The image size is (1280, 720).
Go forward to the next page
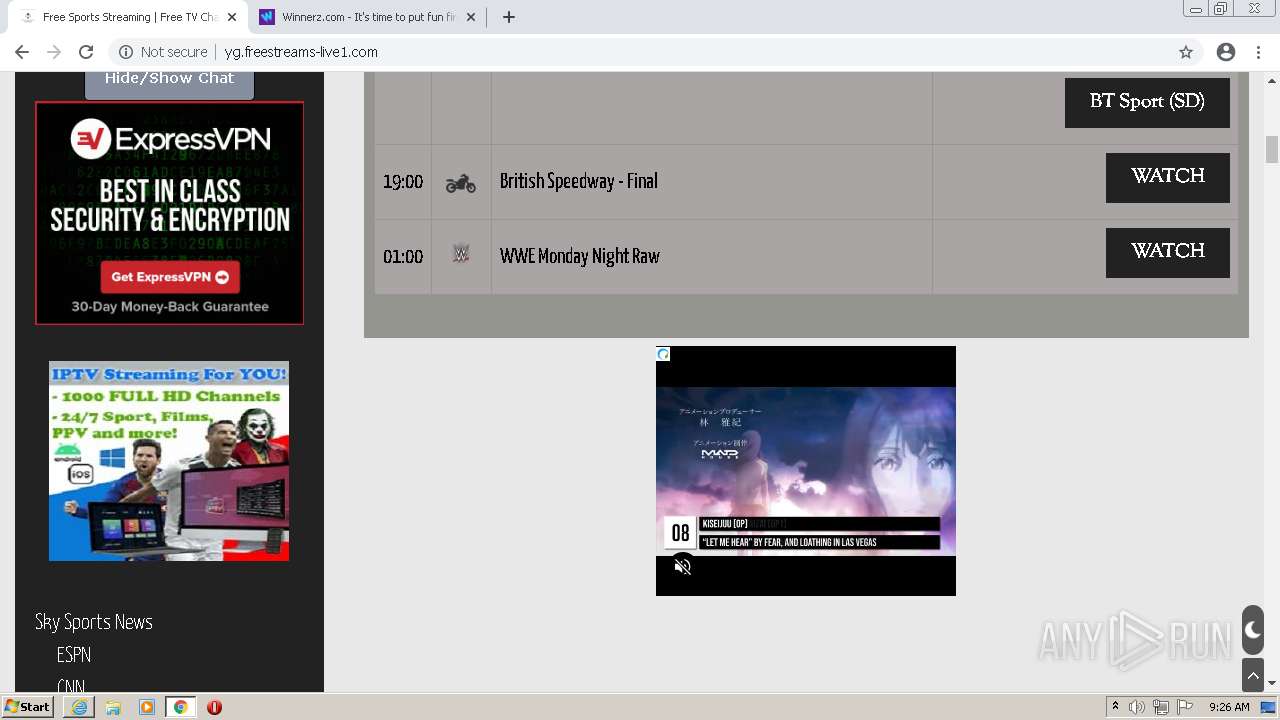click(x=54, y=52)
